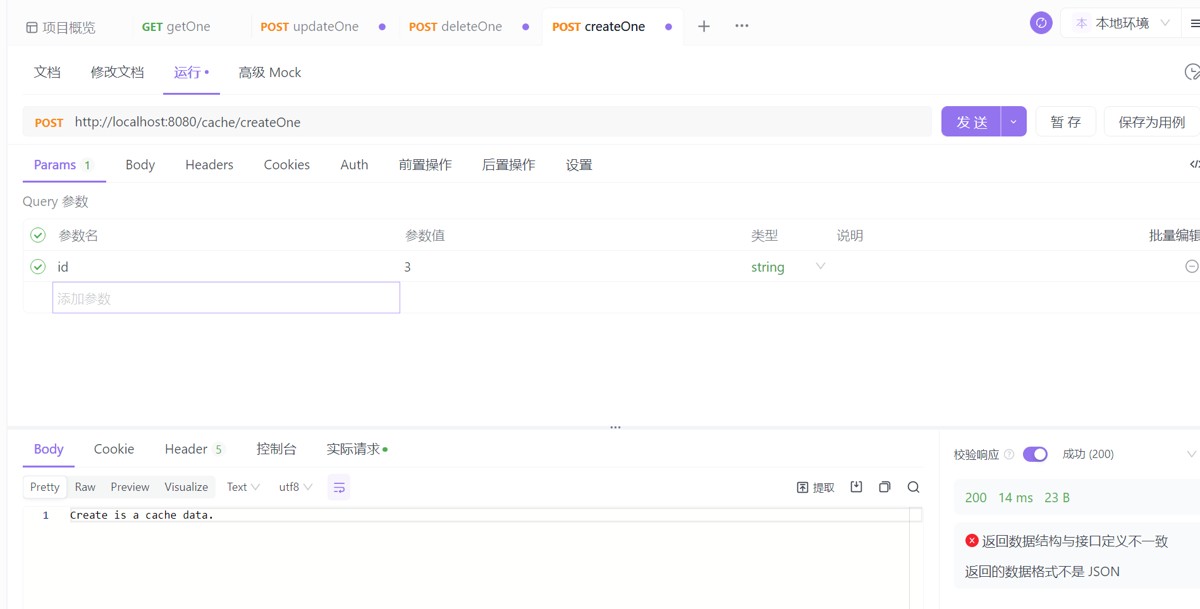The image size is (1200, 609).
Task: Click the response text 'Create is a cache data.'
Action: pyautogui.click(x=142, y=515)
